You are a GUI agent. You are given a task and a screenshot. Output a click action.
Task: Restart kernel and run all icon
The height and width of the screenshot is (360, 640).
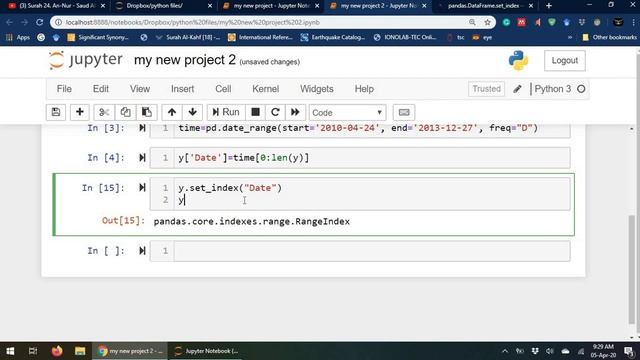[295, 112]
